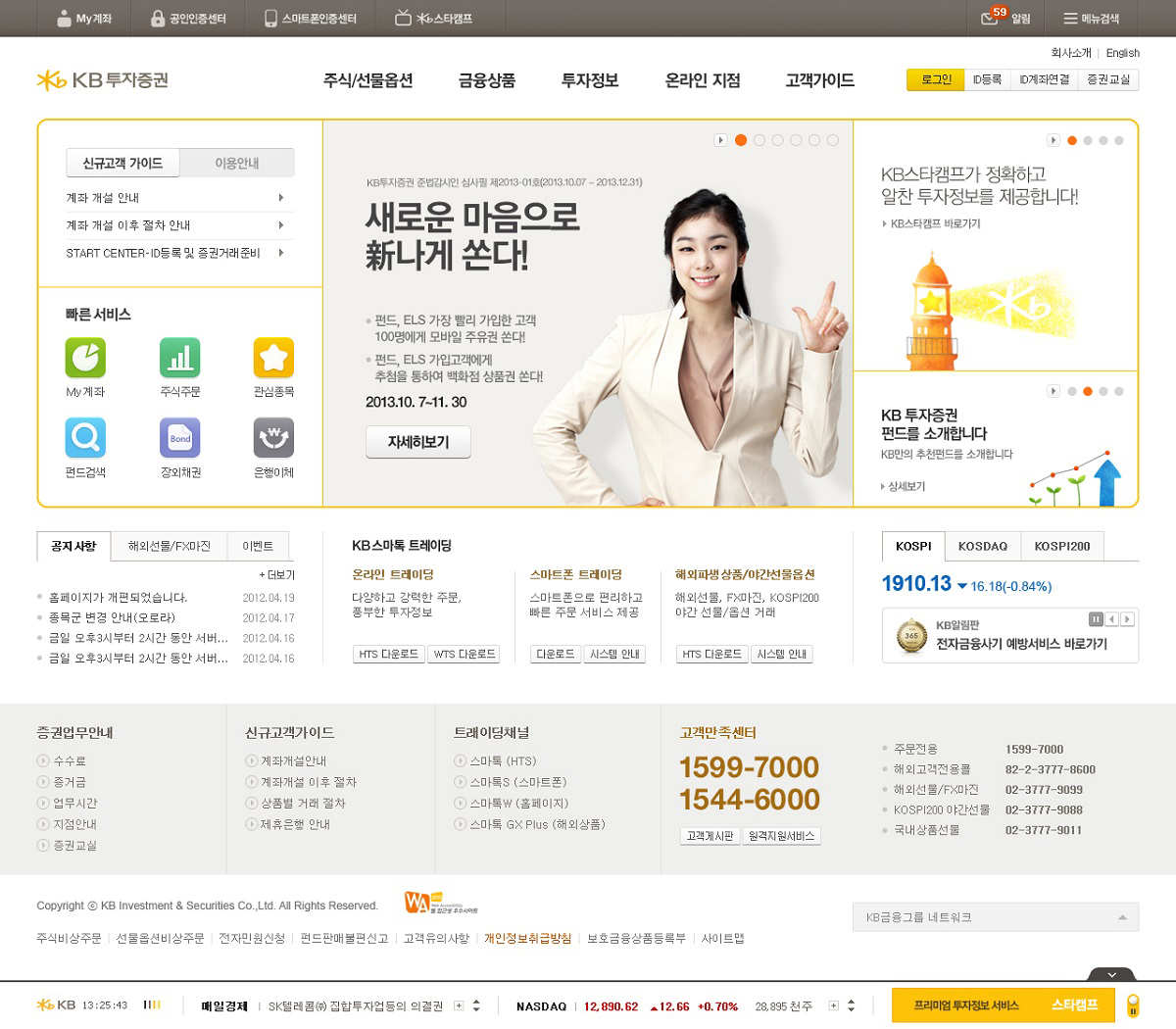The width and height of the screenshot is (1176, 1029).
Task: Open the 투자정보 main menu
Action: click(590, 80)
